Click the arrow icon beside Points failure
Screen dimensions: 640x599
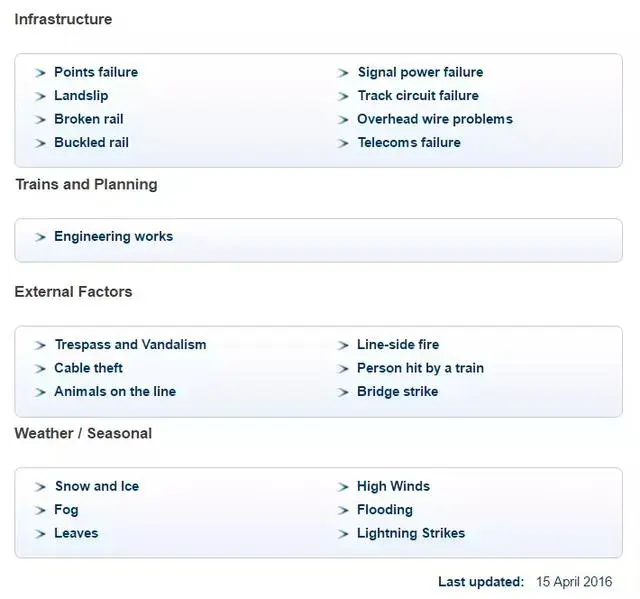click(x=40, y=73)
